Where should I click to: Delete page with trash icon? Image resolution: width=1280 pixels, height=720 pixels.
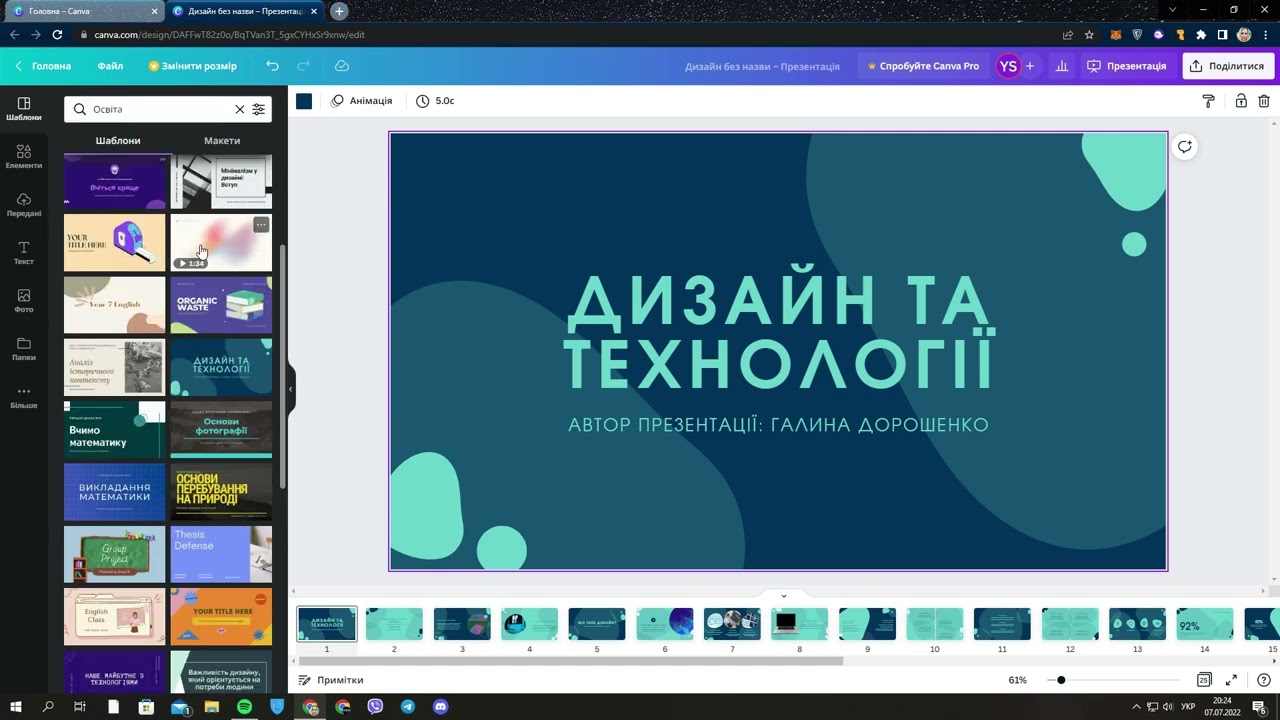click(1264, 101)
